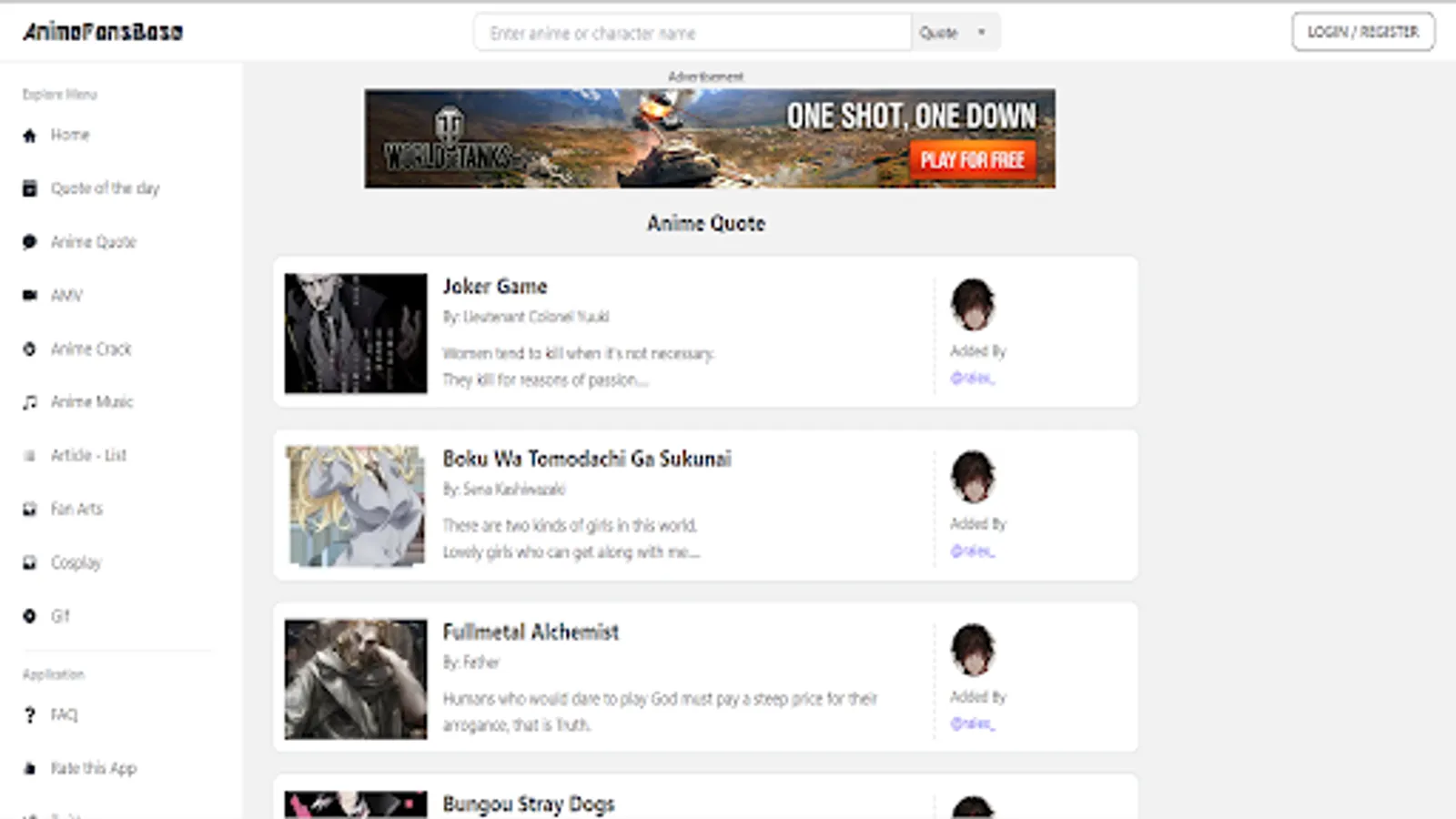Click the AMV video camera icon
The image size is (1456, 819).
pyautogui.click(x=29, y=295)
